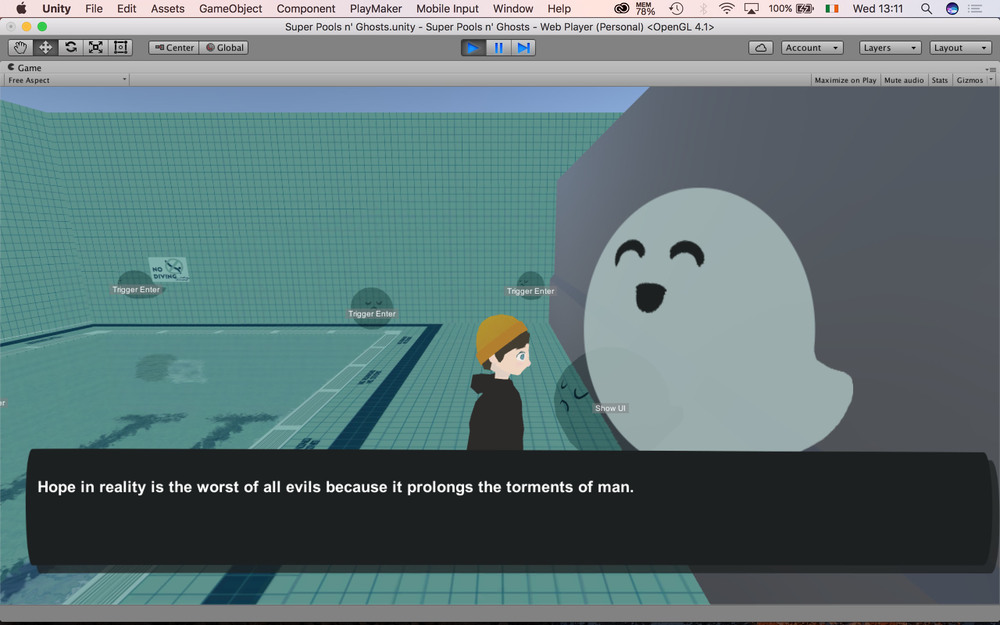Open the Free Aspect dropdown

click(x=67, y=80)
